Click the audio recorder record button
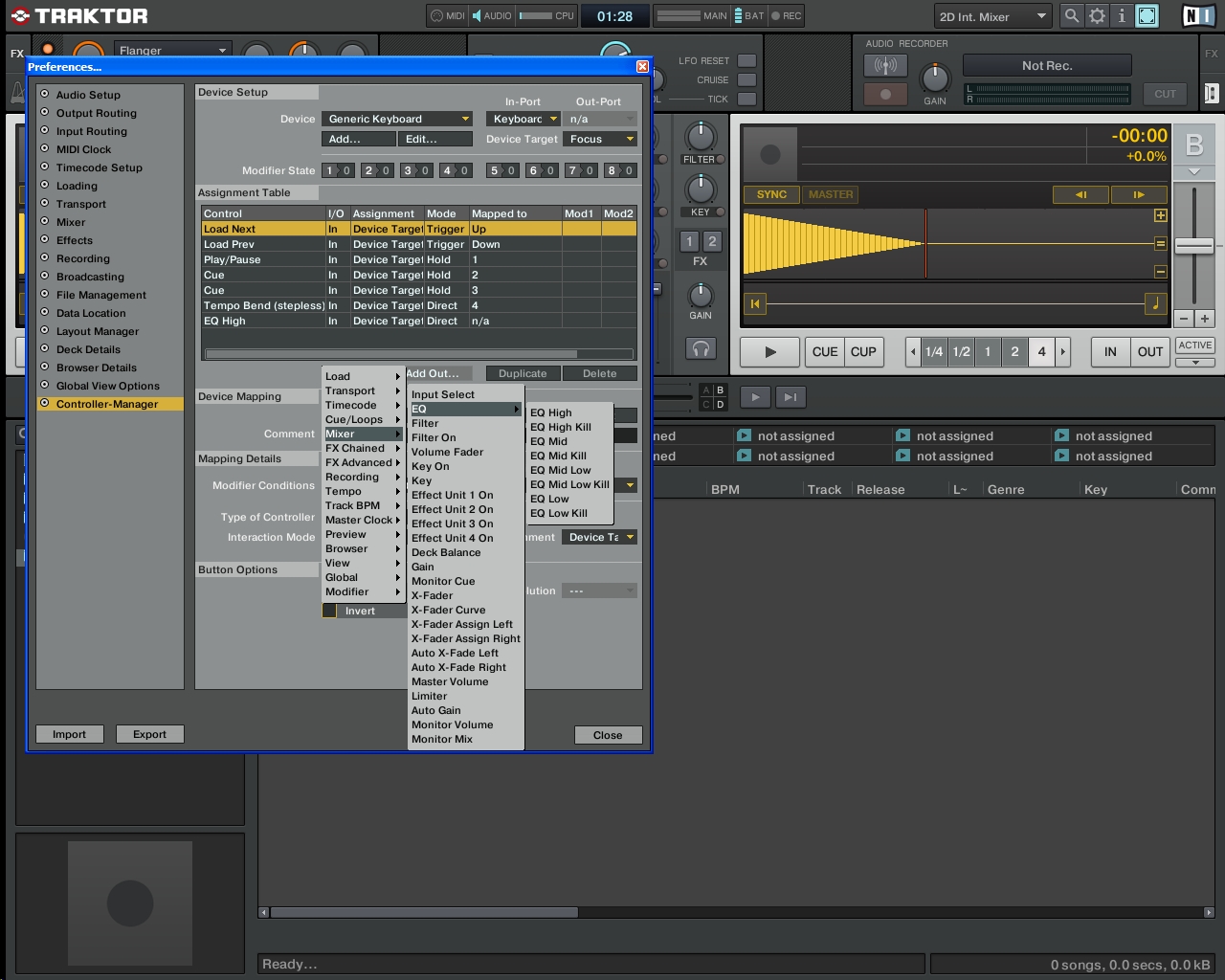This screenshot has width=1225, height=980. pyautogui.click(x=885, y=94)
